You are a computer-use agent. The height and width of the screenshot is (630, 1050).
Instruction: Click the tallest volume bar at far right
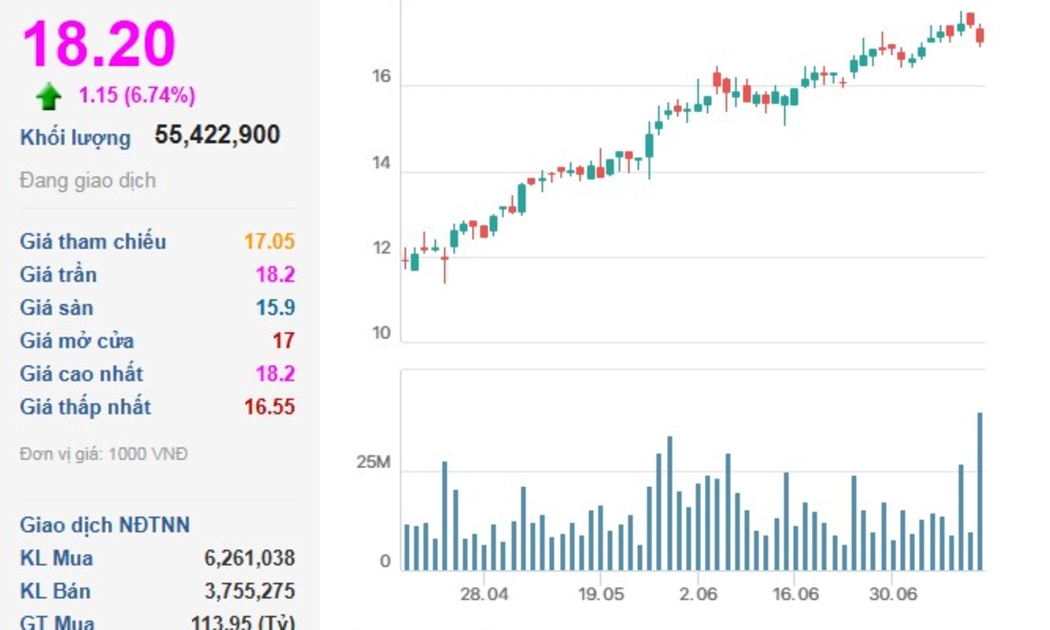pos(980,490)
